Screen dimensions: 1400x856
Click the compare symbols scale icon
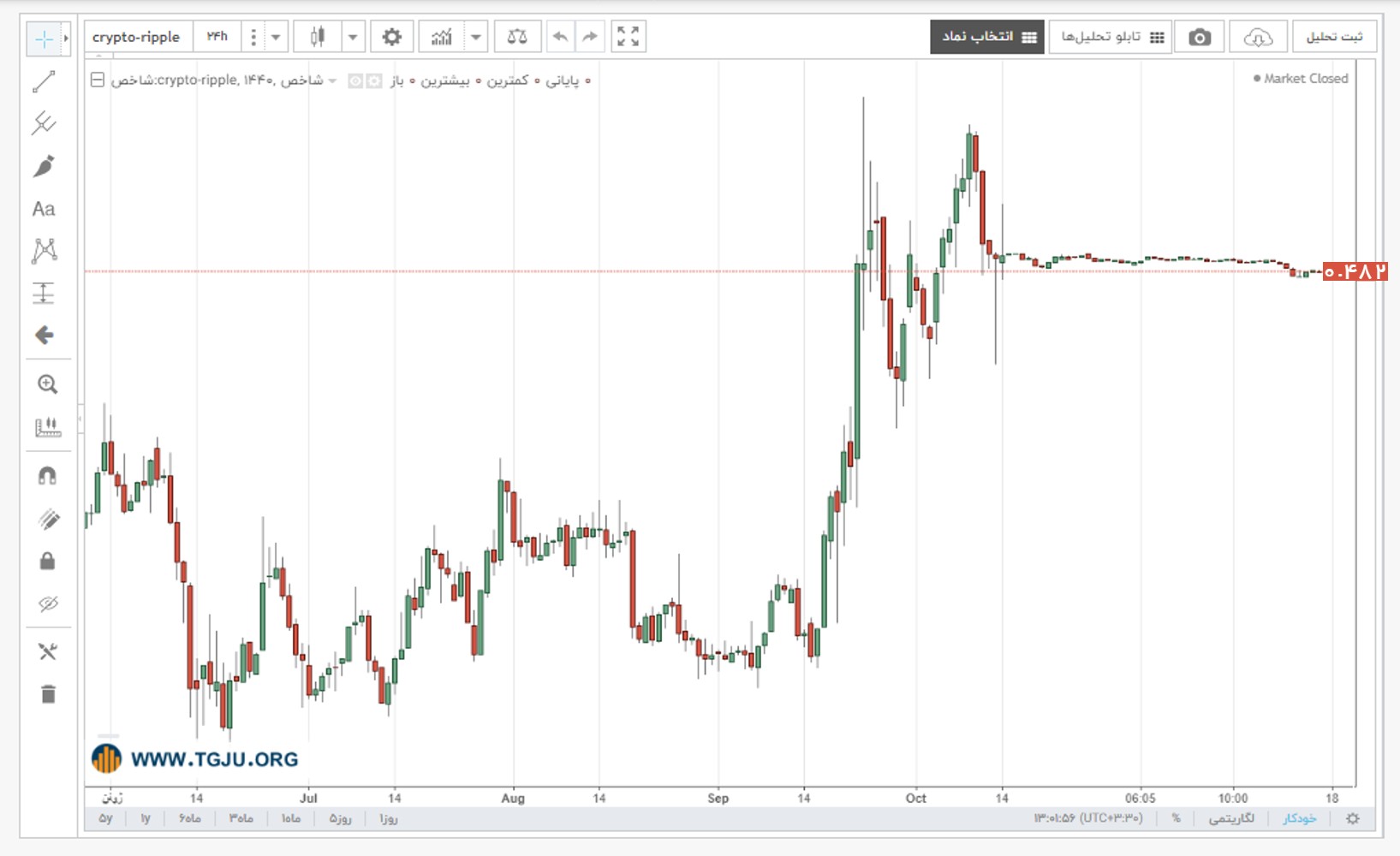point(517,37)
